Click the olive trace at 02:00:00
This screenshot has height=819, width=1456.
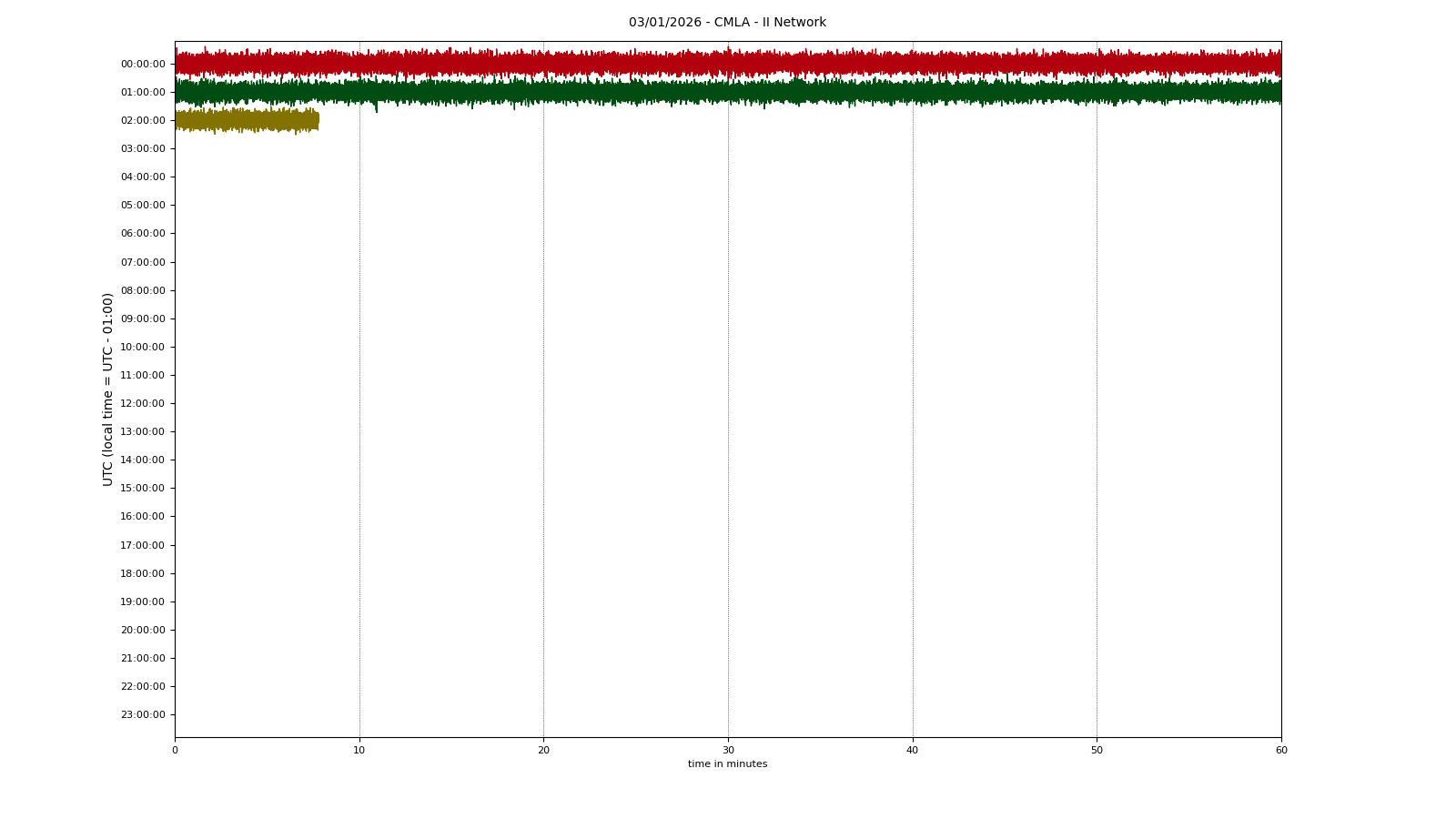pyautogui.click(x=246, y=119)
